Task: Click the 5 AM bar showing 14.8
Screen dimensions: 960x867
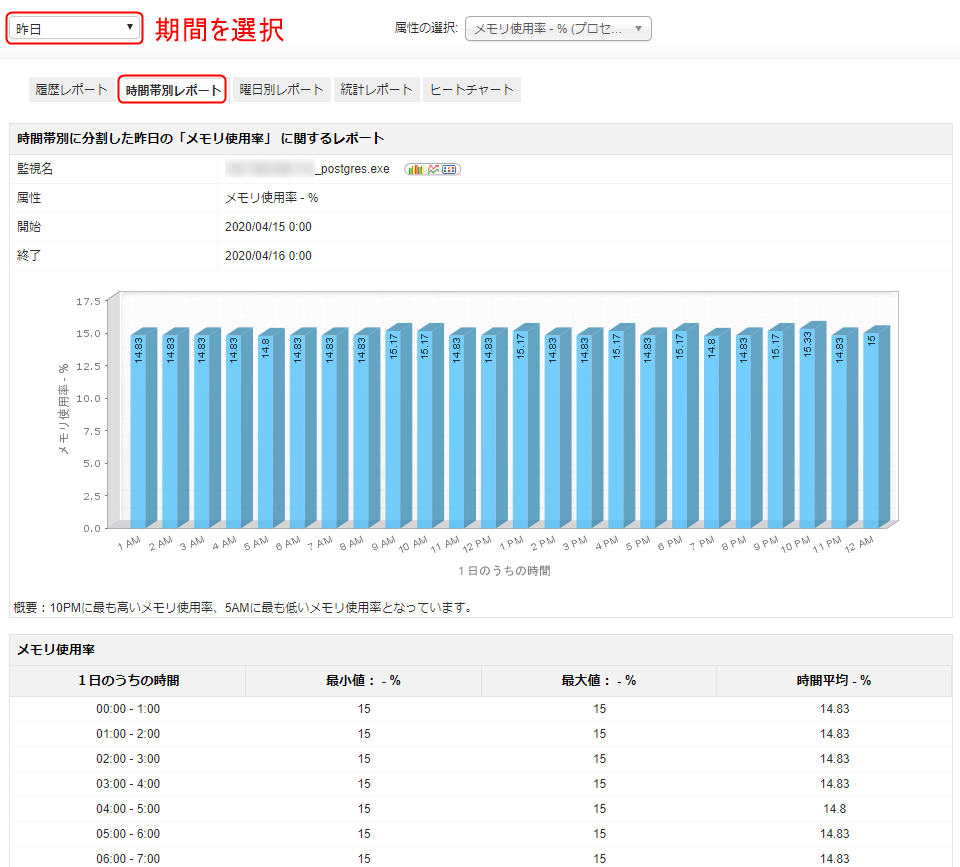Action: coord(265,430)
